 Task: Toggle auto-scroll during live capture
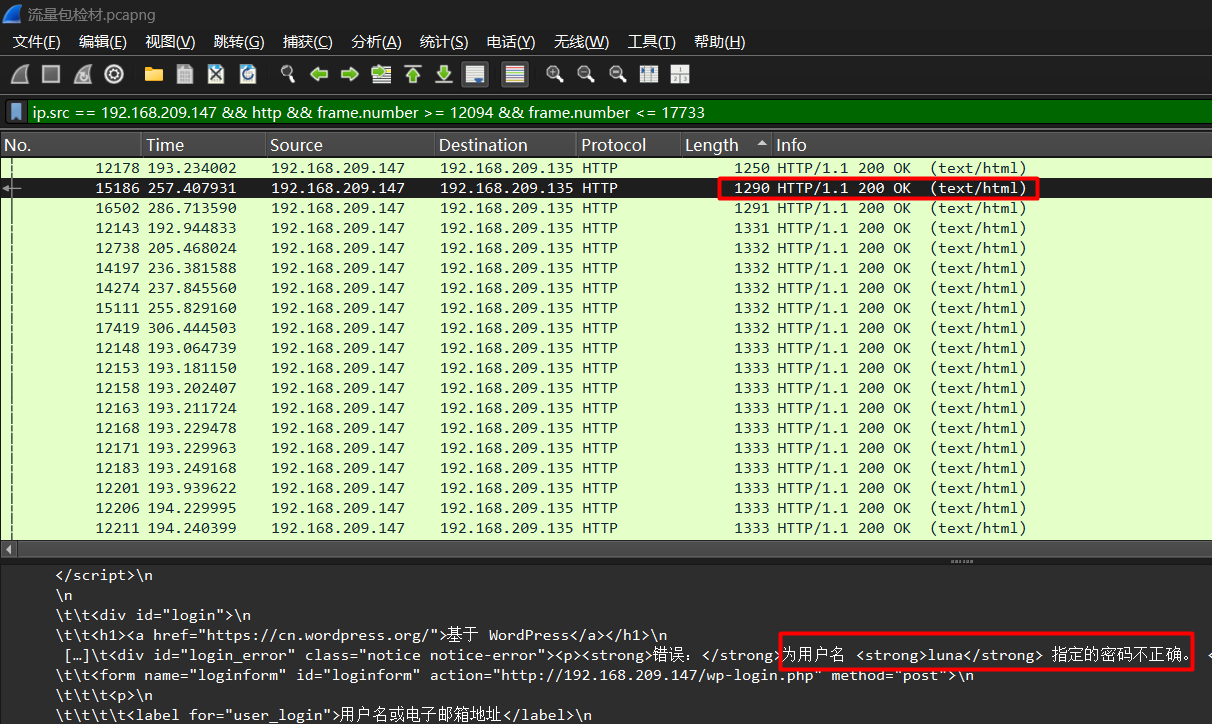pos(475,74)
